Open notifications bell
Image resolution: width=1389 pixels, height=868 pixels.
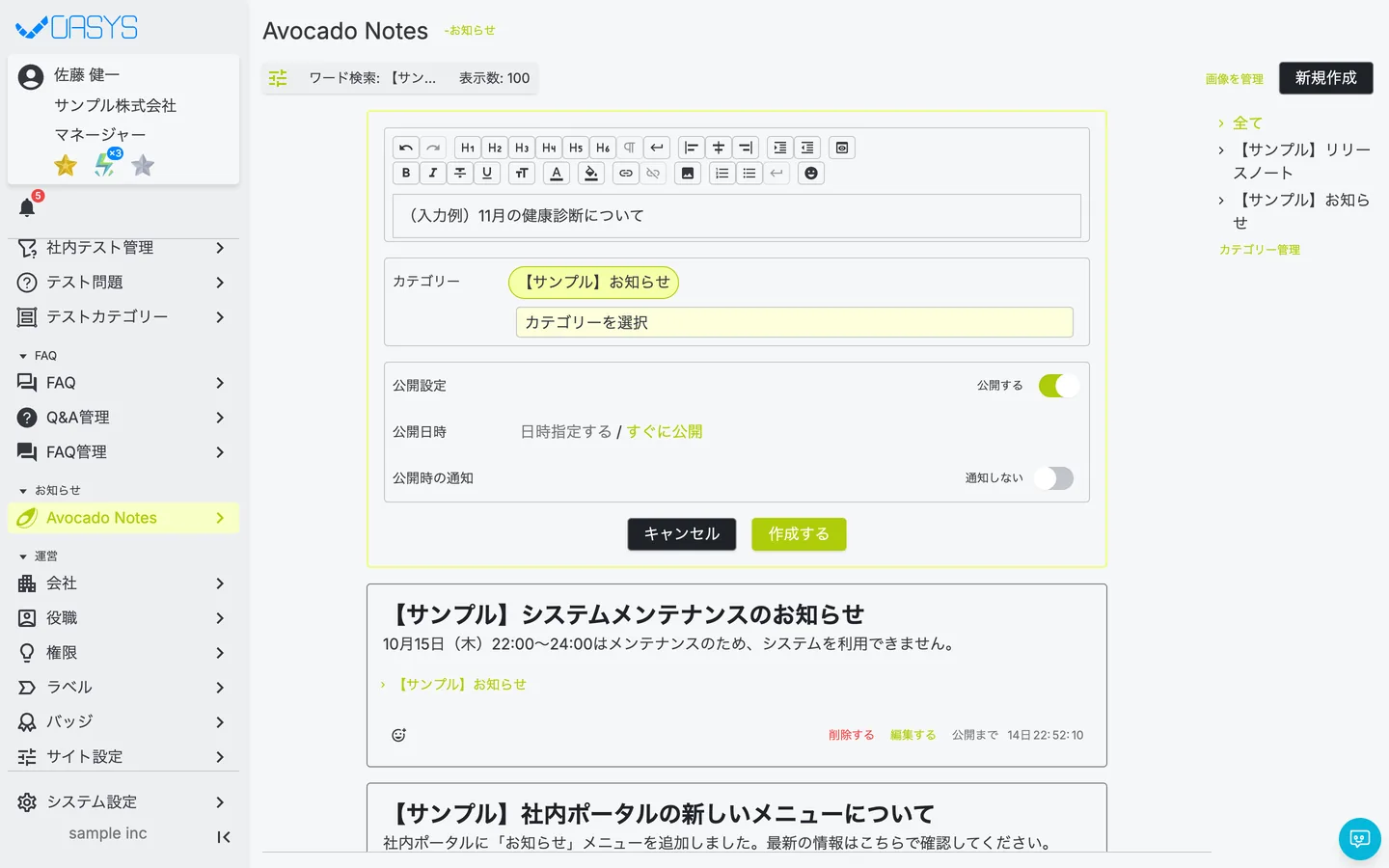click(x=27, y=207)
